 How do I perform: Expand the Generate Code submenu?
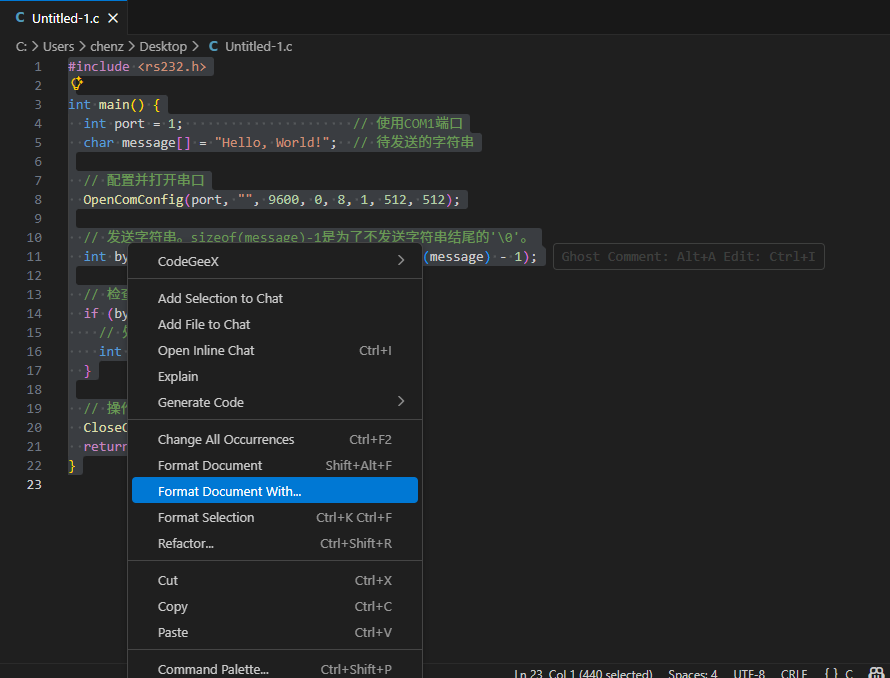click(x=275, y=402)
